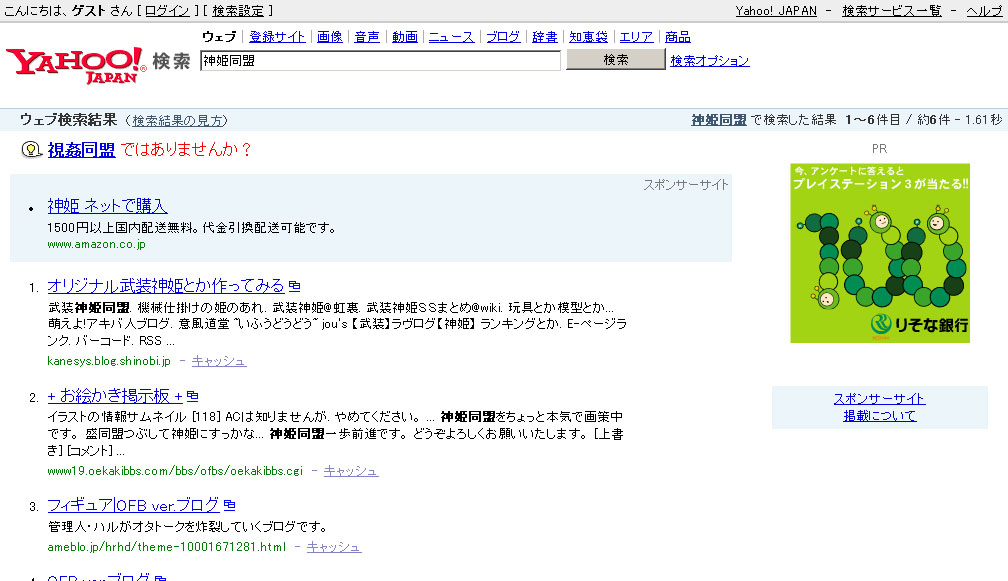
Task: Switch to ブログ search tab
Action: [503, 37]
